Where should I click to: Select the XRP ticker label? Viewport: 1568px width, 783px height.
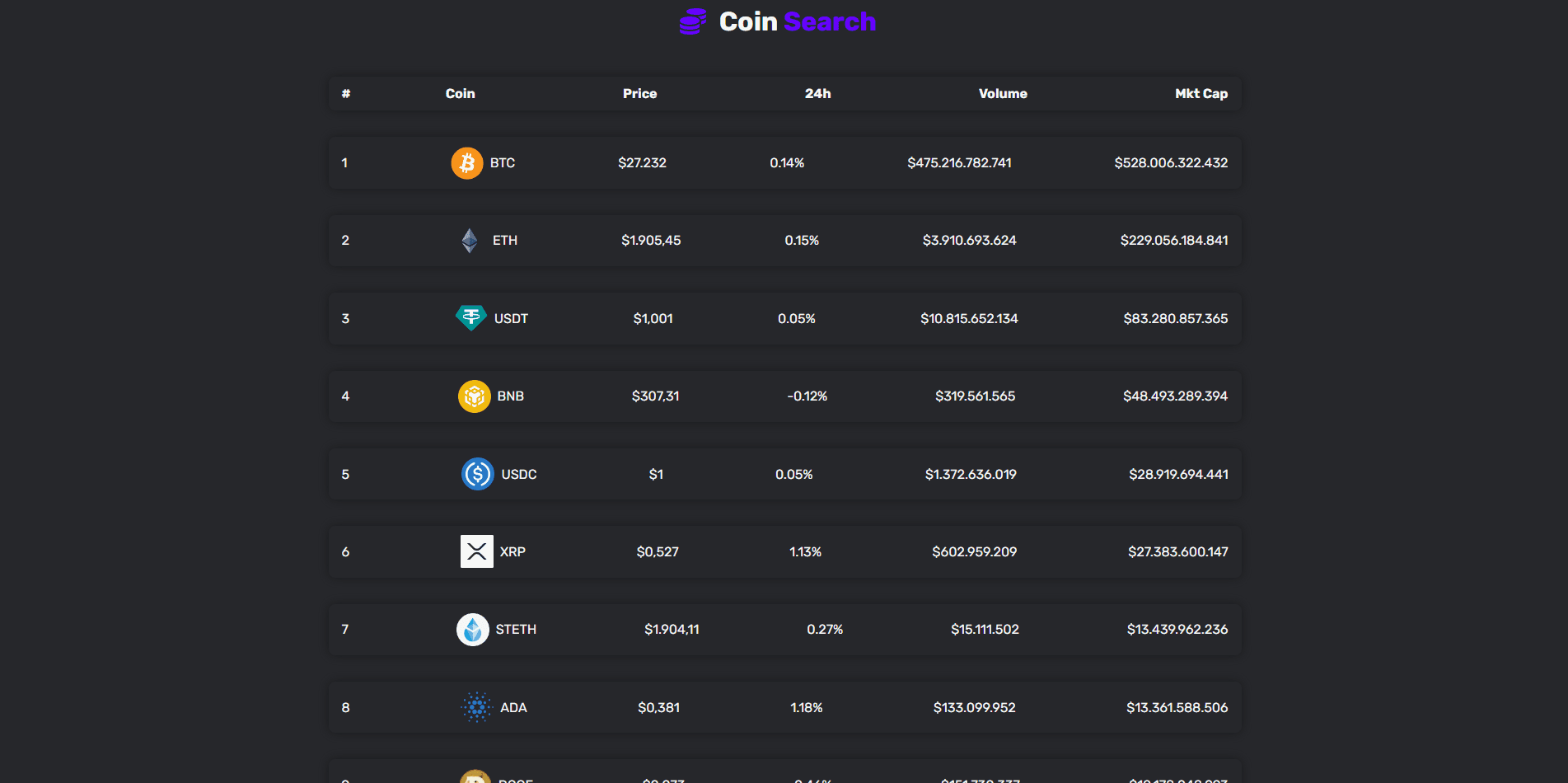(513, 552)
